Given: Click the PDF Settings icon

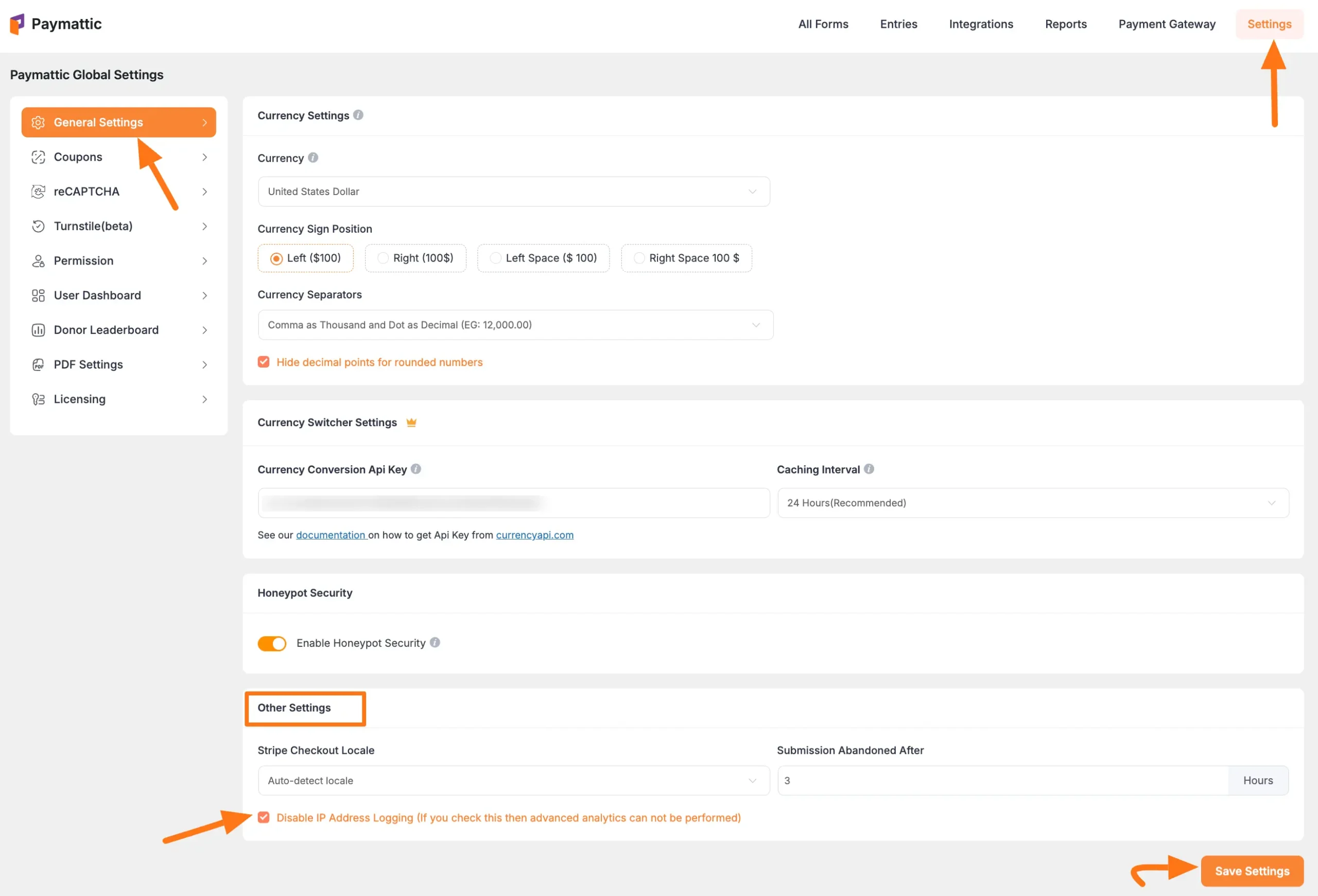Looking at the screenshot, I should pos(38,364).
